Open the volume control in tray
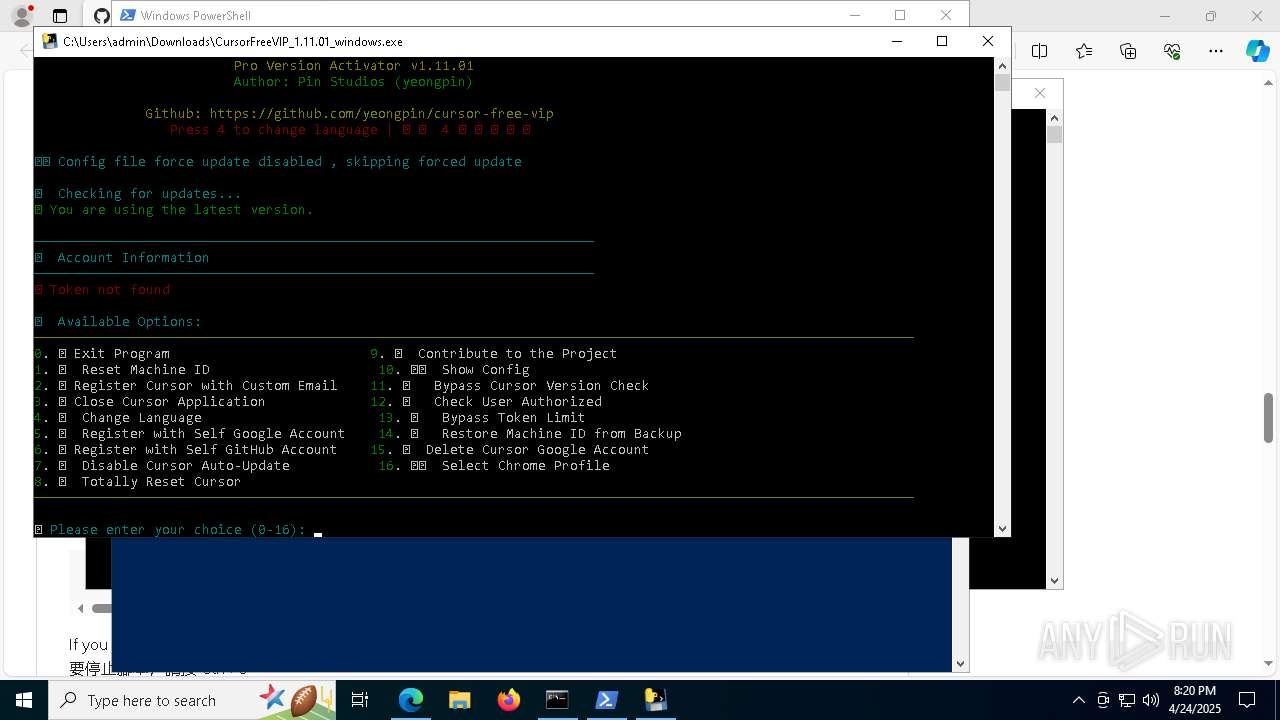The width and height of the screenshot is (1280, 720). point(1151,700)
